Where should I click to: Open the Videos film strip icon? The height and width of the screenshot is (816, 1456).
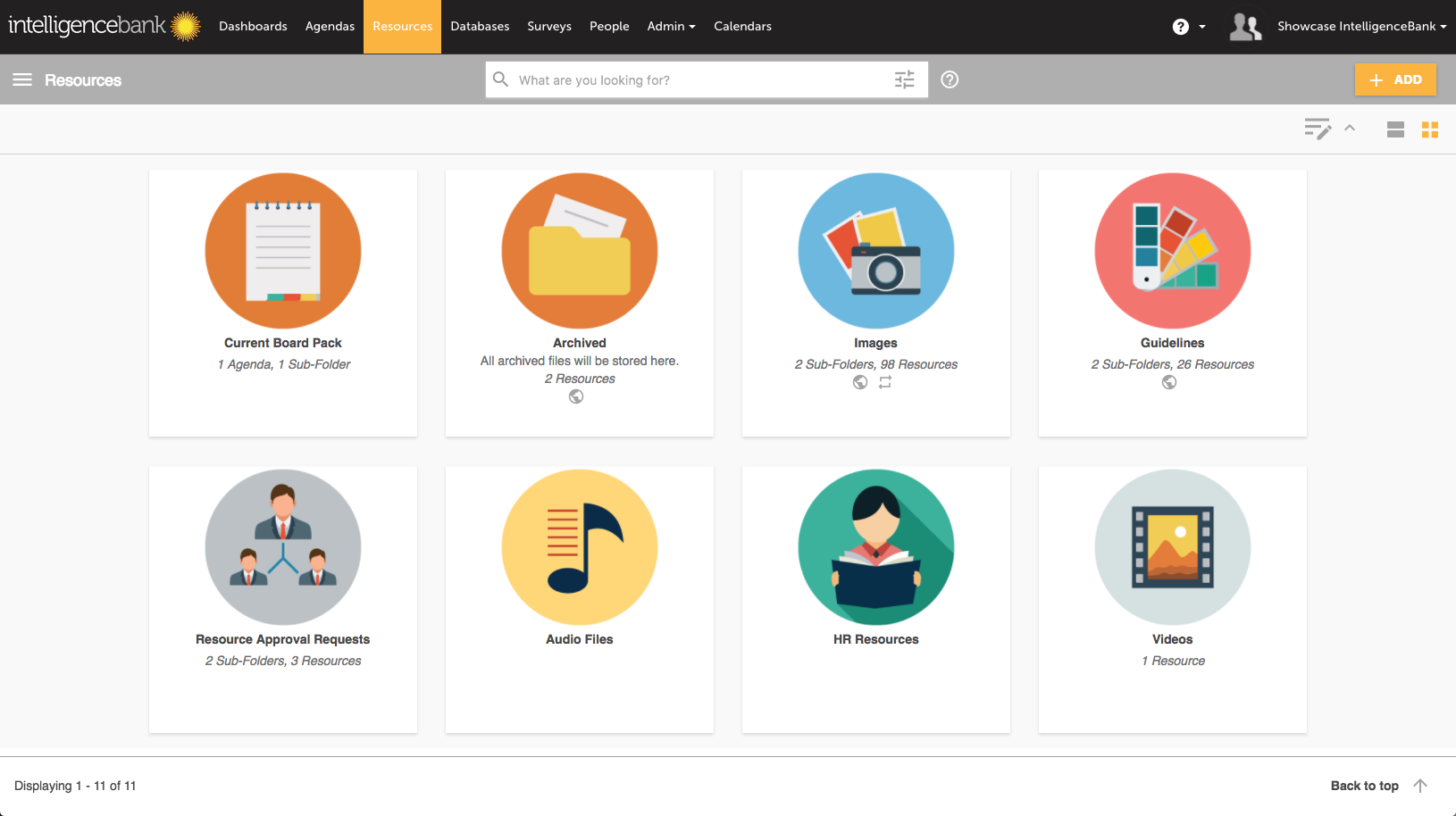coord(1173,547)
